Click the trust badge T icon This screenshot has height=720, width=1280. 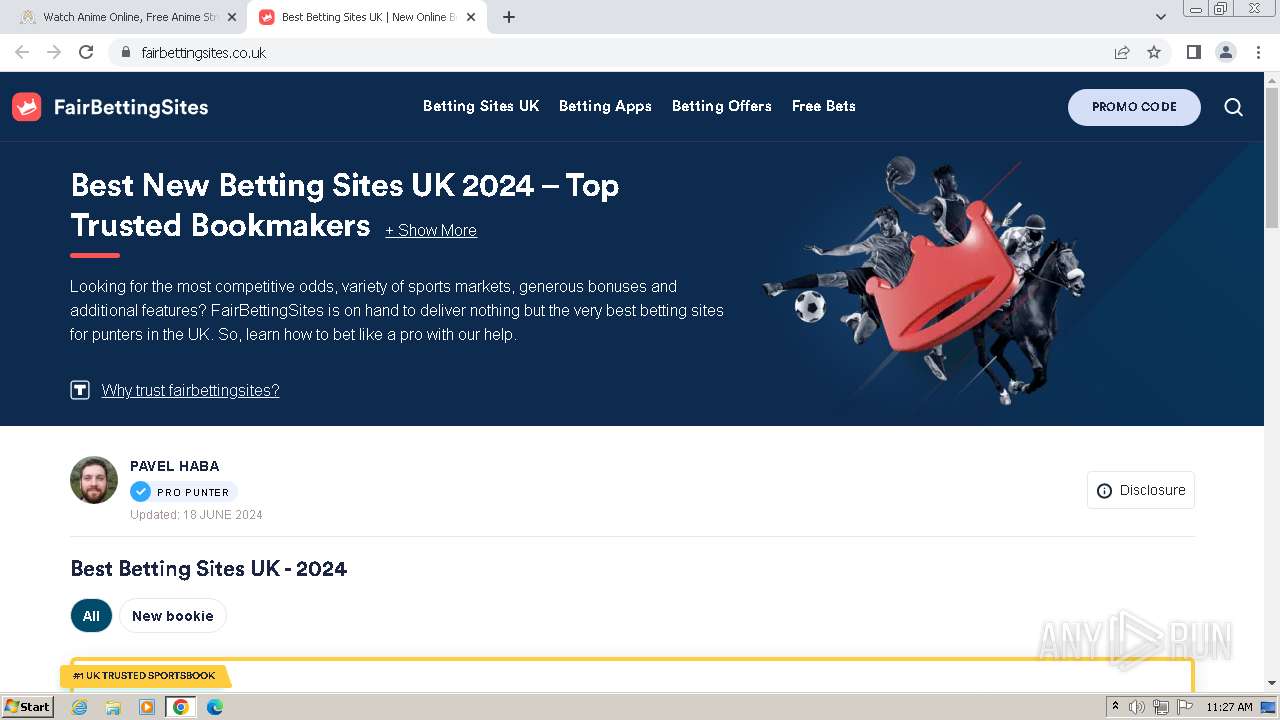pyautogui.click(x=80, y=390)
